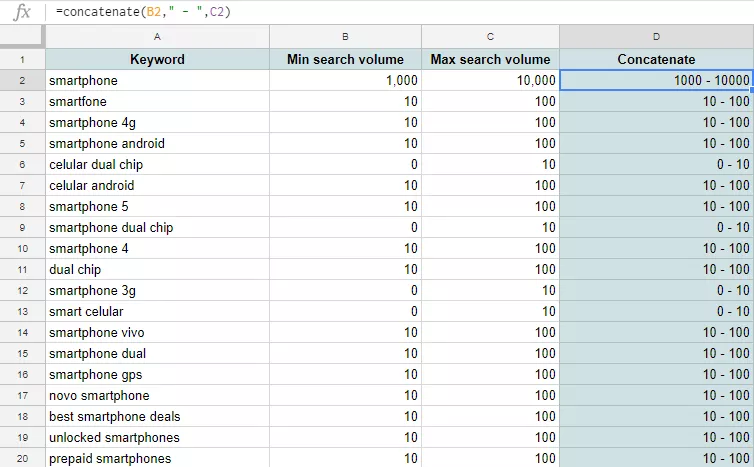Click the 'celular android' cell
This screenshot has height=467, width=754.
click(x=157, y=186)
